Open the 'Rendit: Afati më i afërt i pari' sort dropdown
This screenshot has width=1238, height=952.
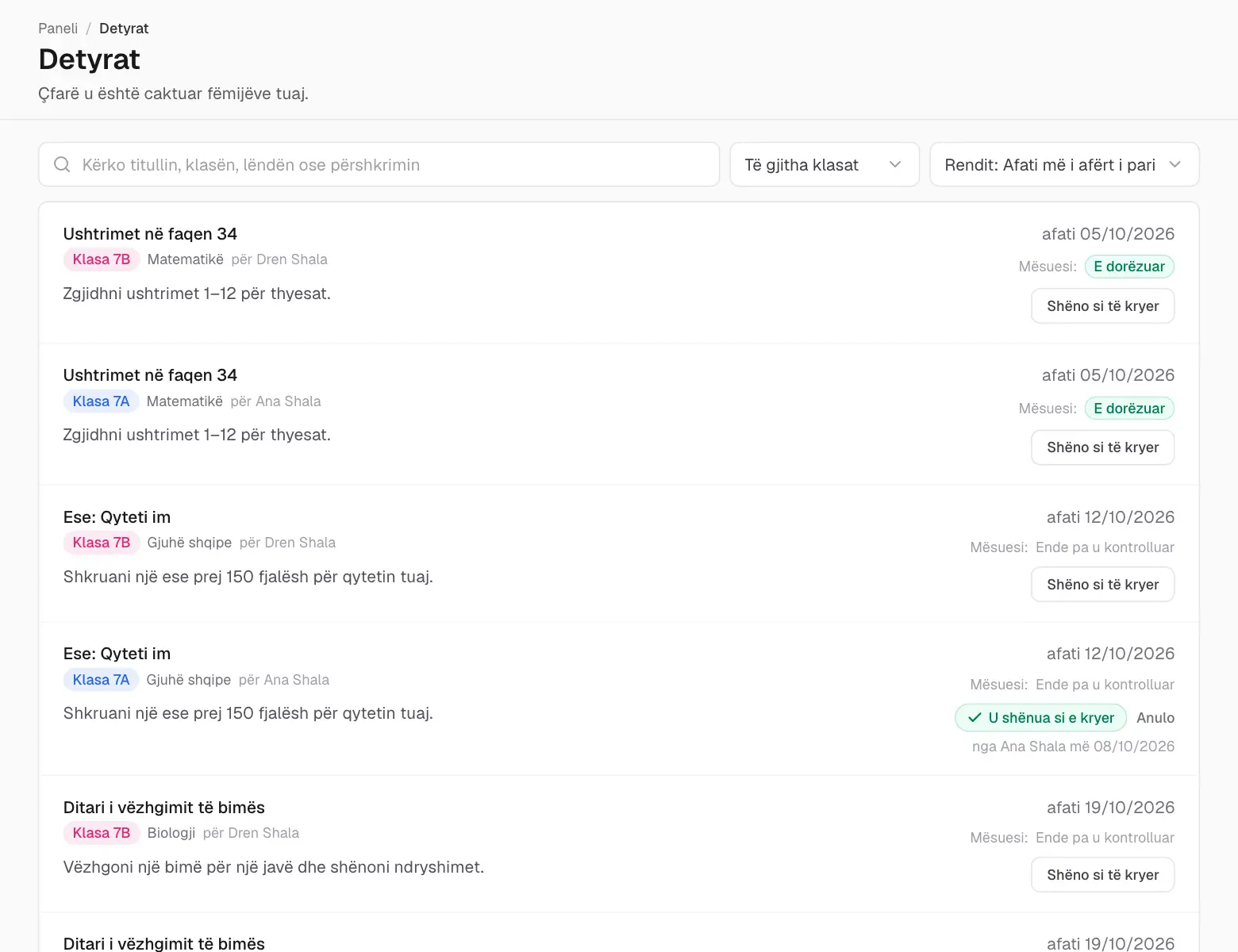pyautogui.click(x=1063, y=164)
